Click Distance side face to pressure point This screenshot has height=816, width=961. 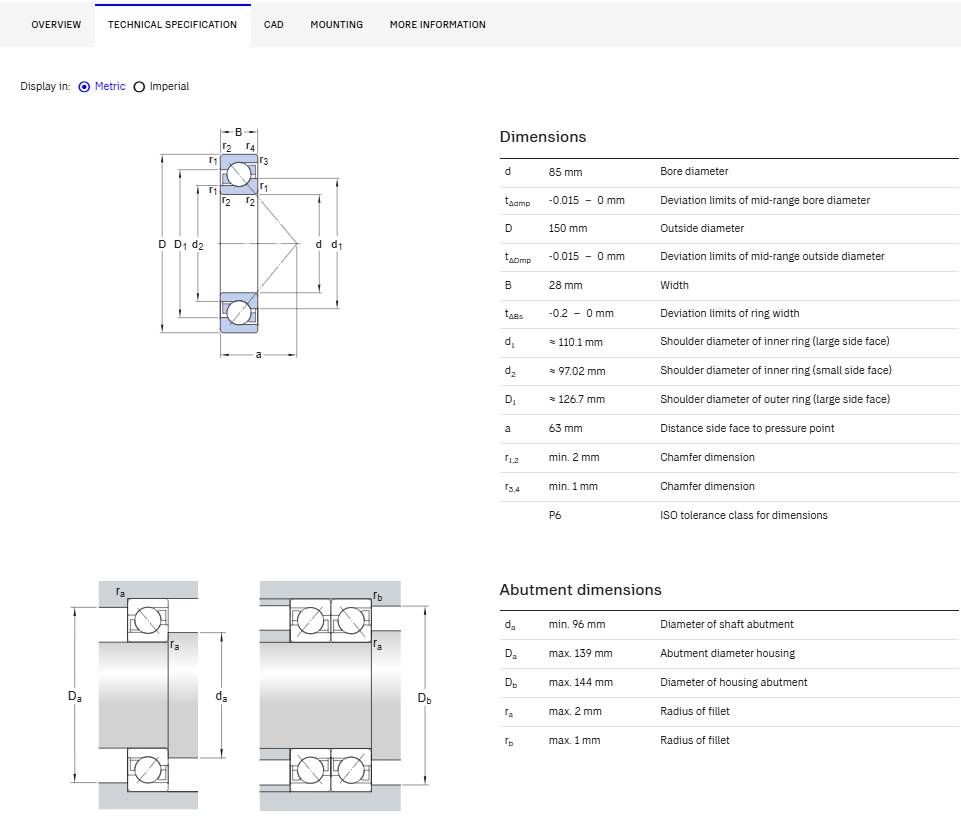click(747, 429)
